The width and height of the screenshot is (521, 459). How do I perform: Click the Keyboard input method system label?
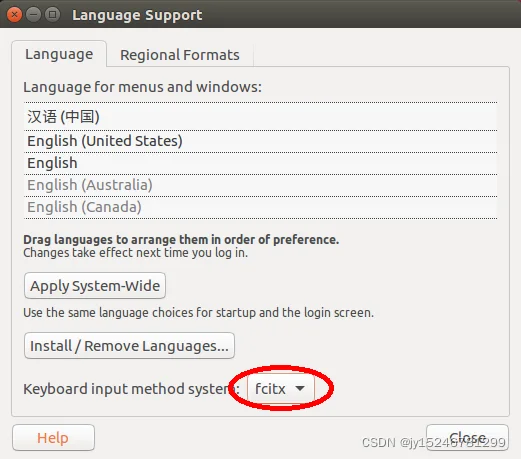[131, 389]
